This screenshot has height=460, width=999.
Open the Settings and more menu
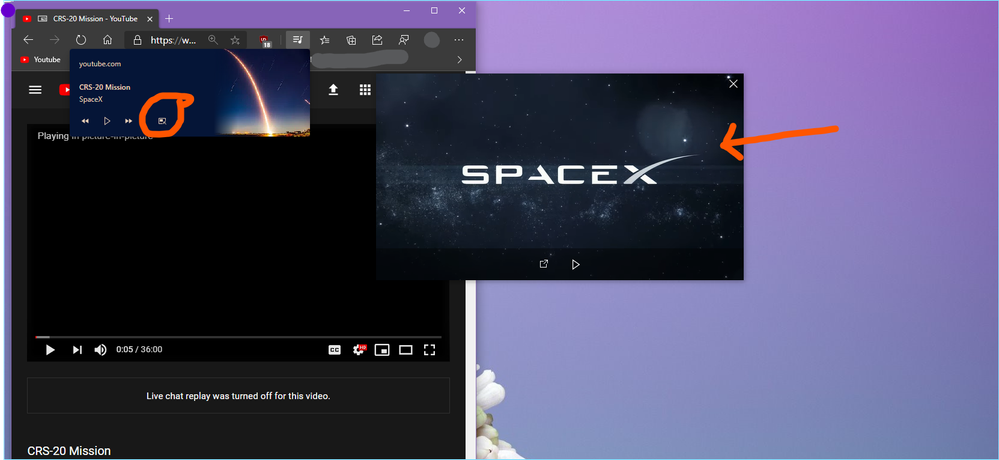click(x=459, y=40)
